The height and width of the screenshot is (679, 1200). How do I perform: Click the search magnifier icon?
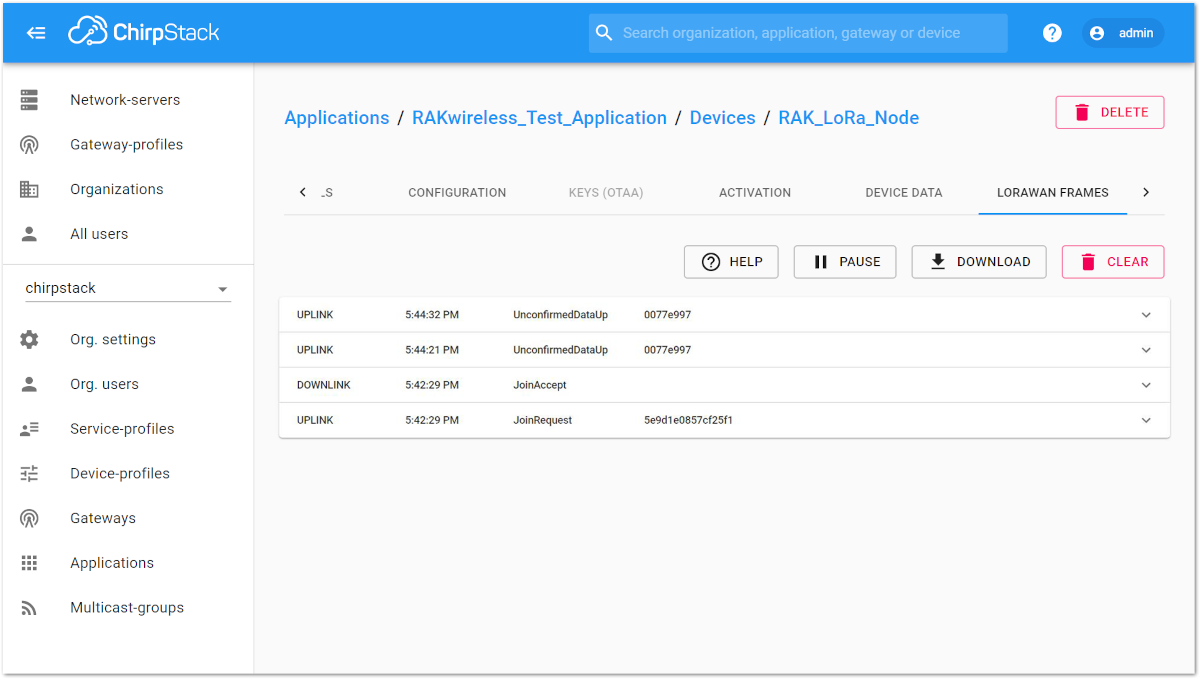point(604,33)
